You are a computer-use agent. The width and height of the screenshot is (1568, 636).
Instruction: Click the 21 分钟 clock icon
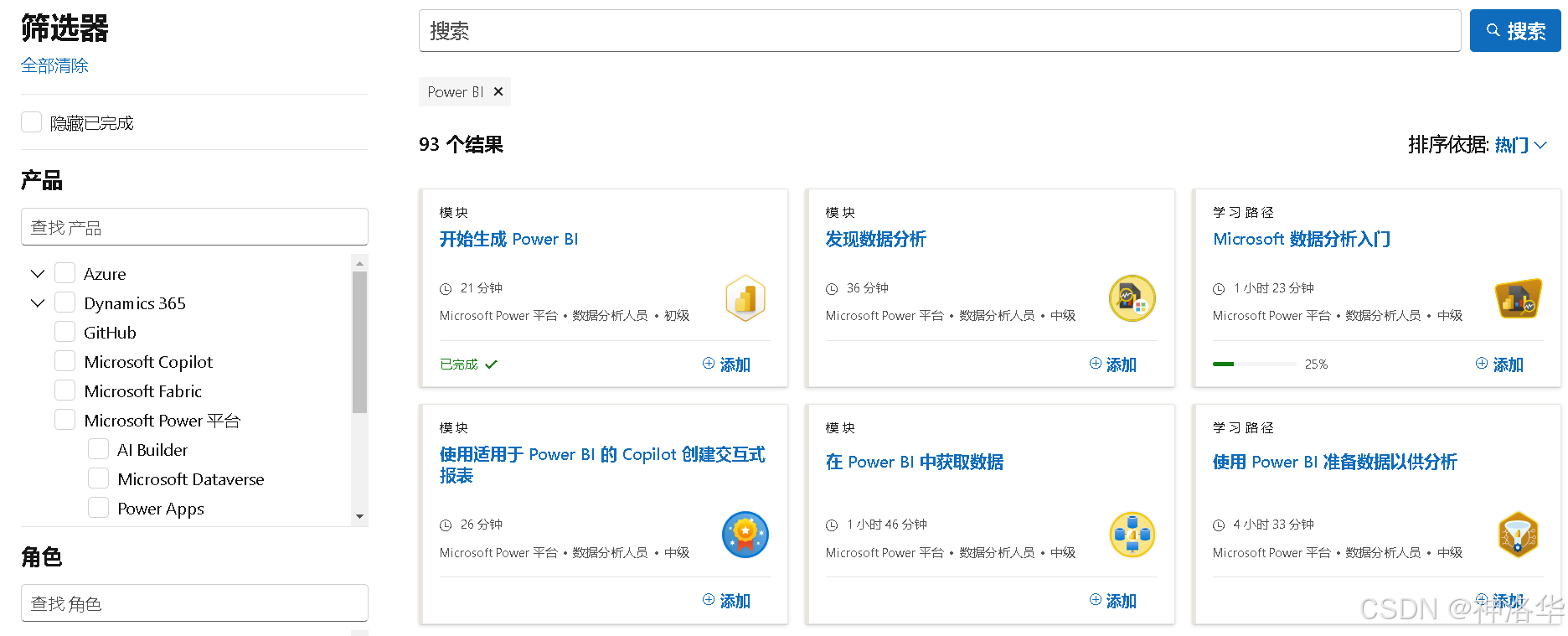[x=446, y=289]
